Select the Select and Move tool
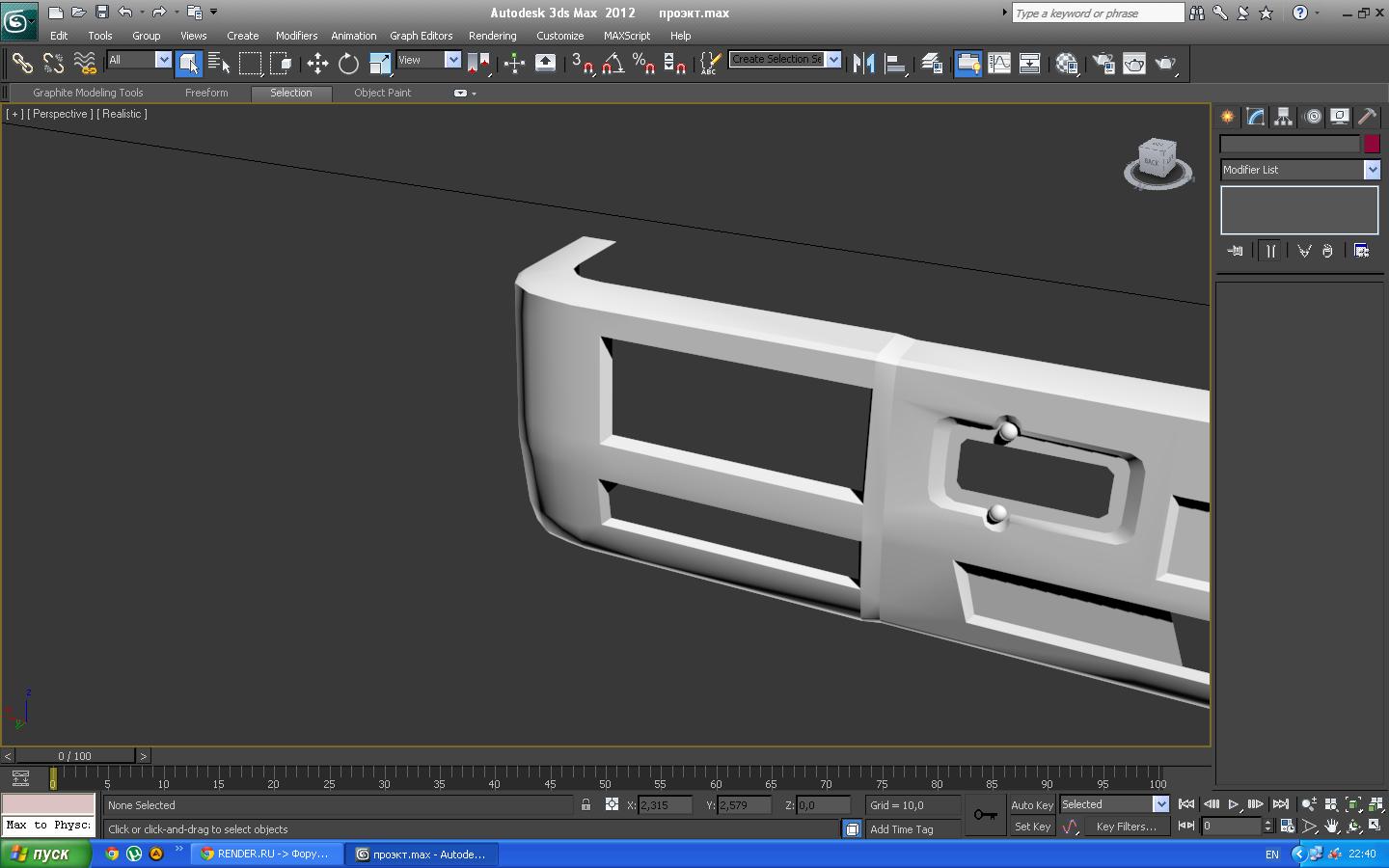The height and width of the screenshot is (868, 1389). point(317,64)
